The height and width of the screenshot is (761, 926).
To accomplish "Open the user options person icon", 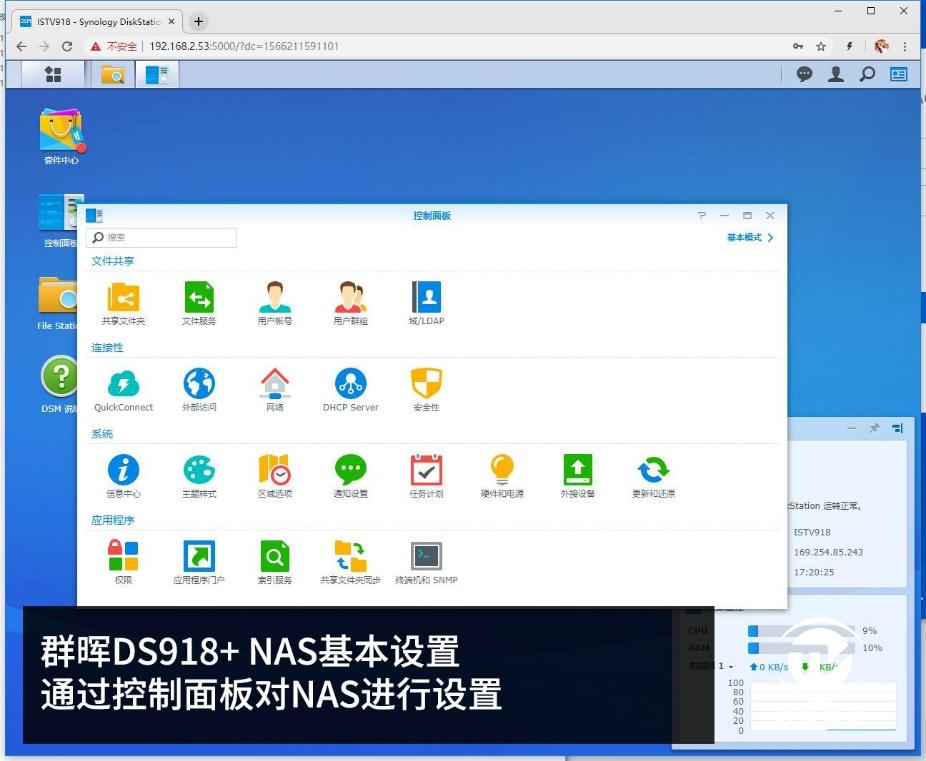I will point(836,74).
